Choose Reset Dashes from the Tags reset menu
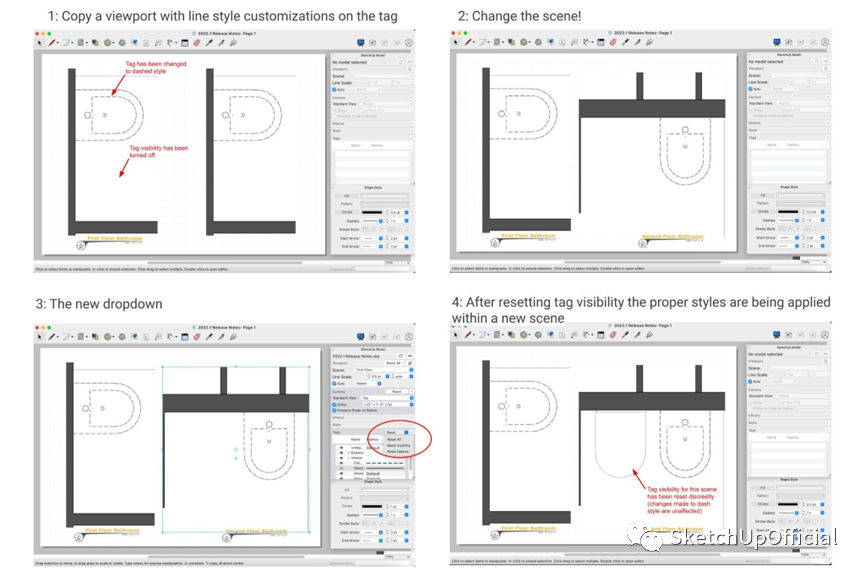Screen dimensions: 865x577 (398, 452)
